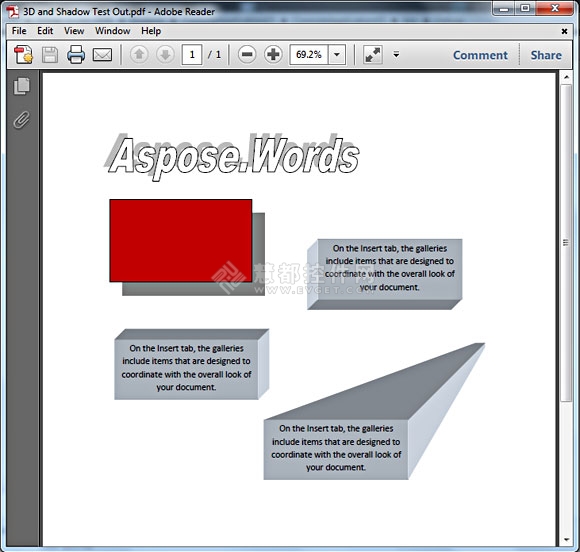
Task: Open the View menu
Action: click(x=74, y=31)
